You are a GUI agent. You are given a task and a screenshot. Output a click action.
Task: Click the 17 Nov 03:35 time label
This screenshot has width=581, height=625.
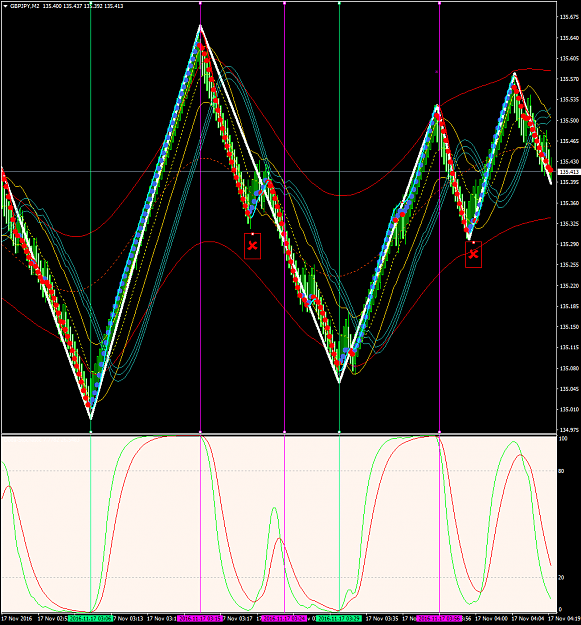(382, 619)
